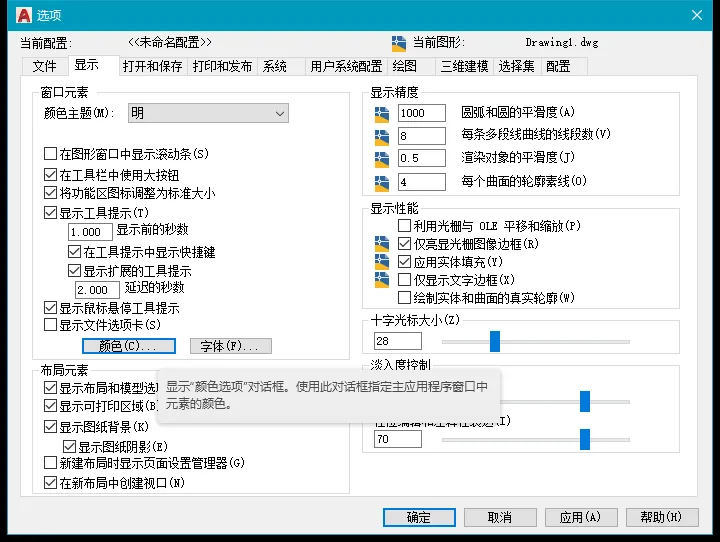This screenshot has width=720, height=542.
Task: Enable 在图形窗口中显示滚动条 checkbox
Action: click(x=50, y=153)
